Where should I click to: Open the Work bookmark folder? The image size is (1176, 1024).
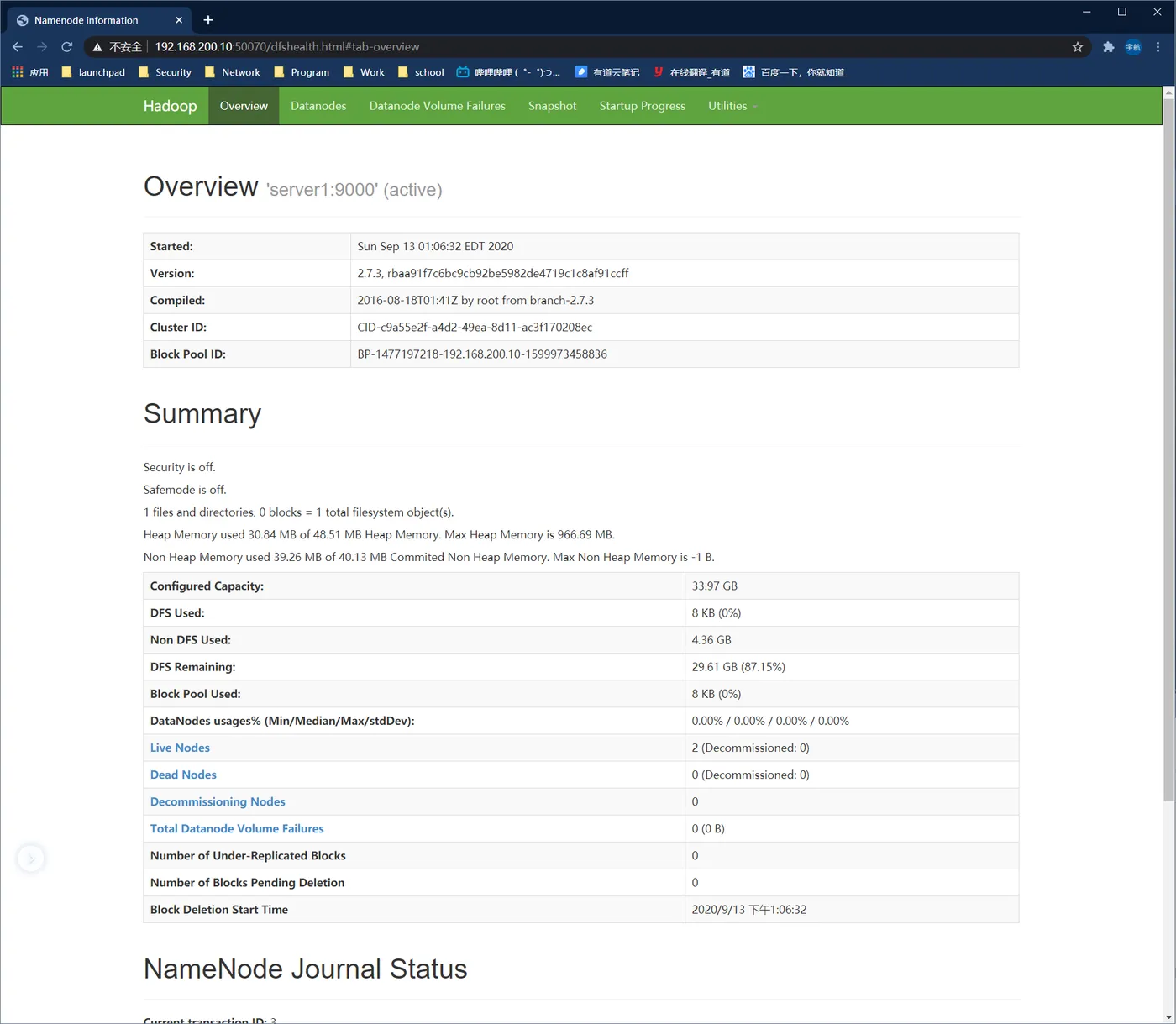364,72
